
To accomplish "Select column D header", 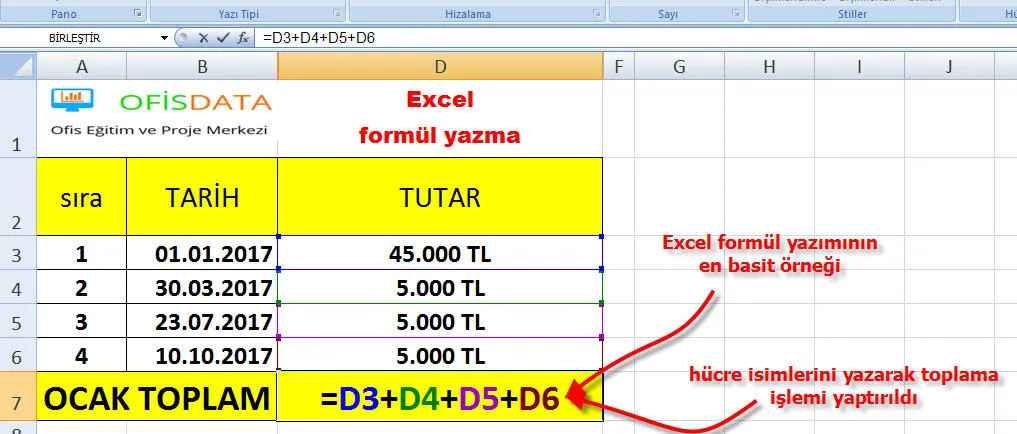I will 440,67.
